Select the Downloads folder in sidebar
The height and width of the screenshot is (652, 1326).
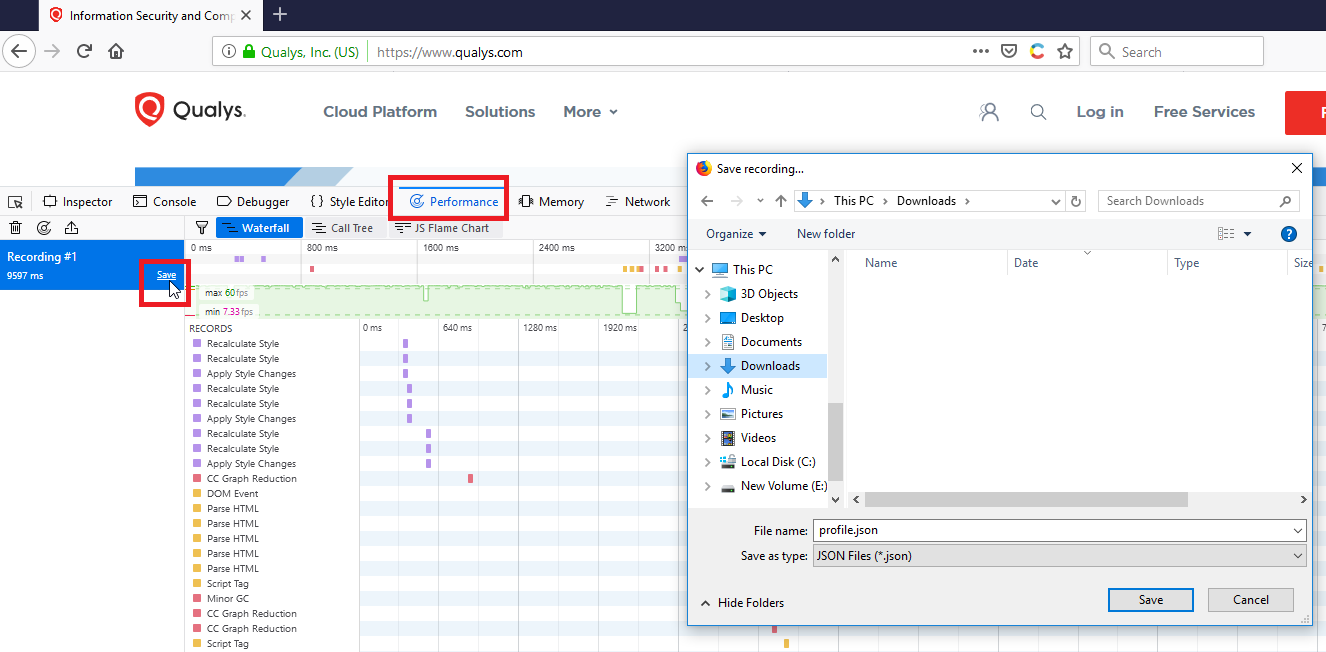pos(771,365)
